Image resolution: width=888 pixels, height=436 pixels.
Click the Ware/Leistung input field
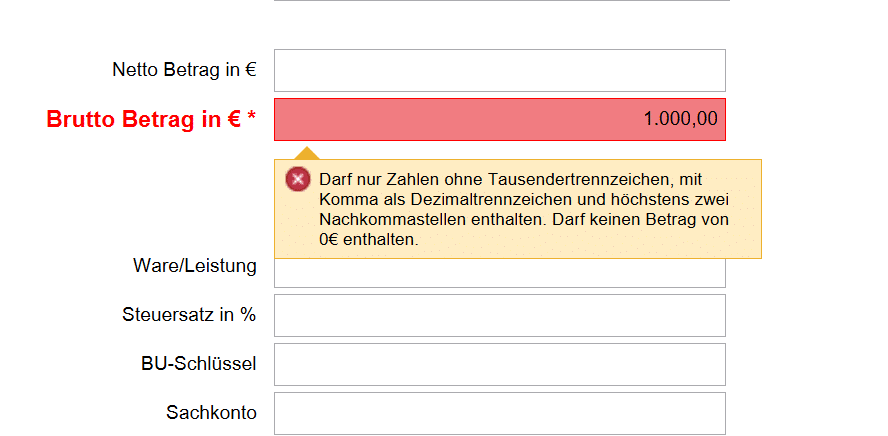click(x=499, y=273)
